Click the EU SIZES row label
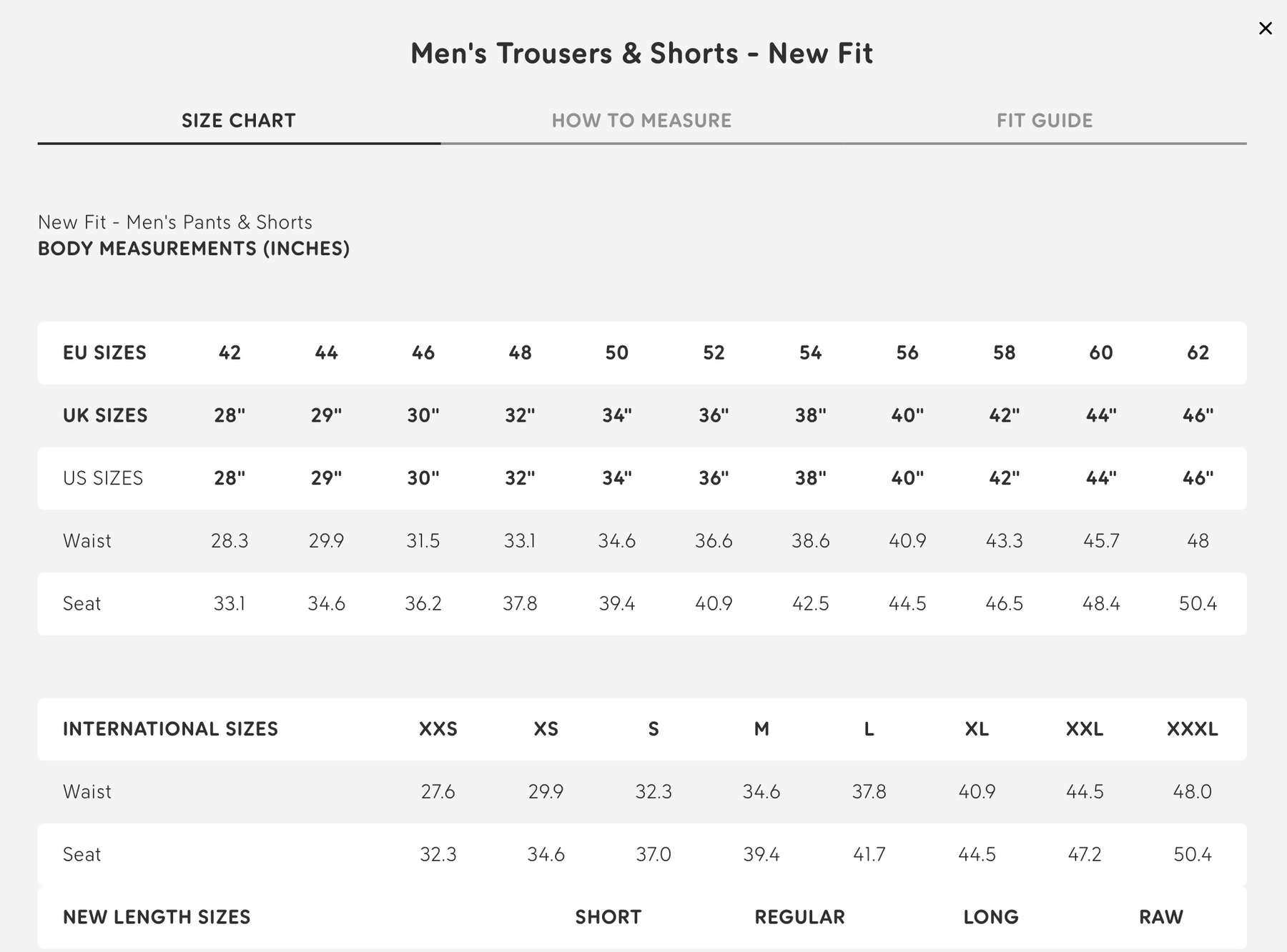The width and height of the screenshot is (1287, 952). point(104,353)
